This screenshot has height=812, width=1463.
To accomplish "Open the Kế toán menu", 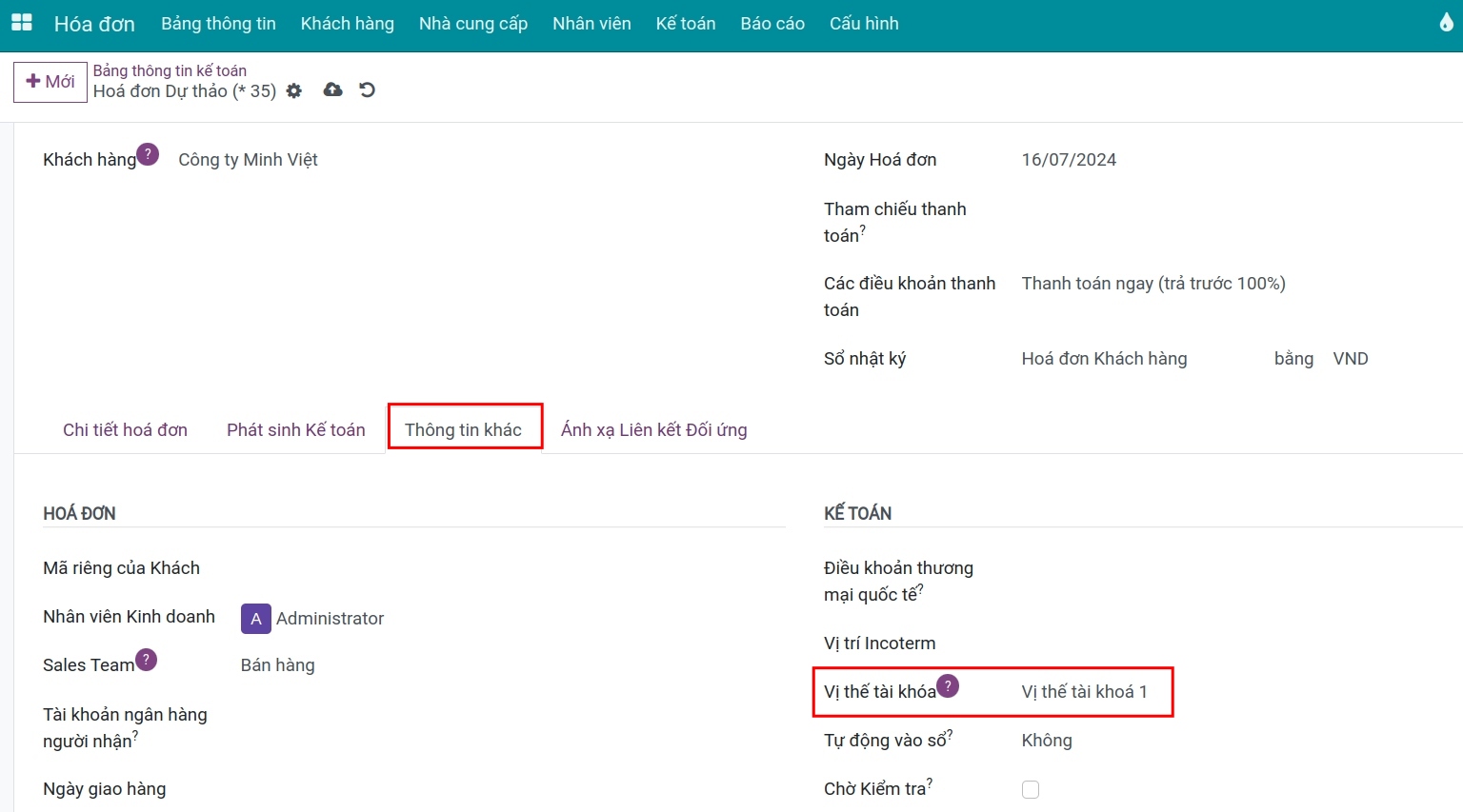I will pos(686,24).
